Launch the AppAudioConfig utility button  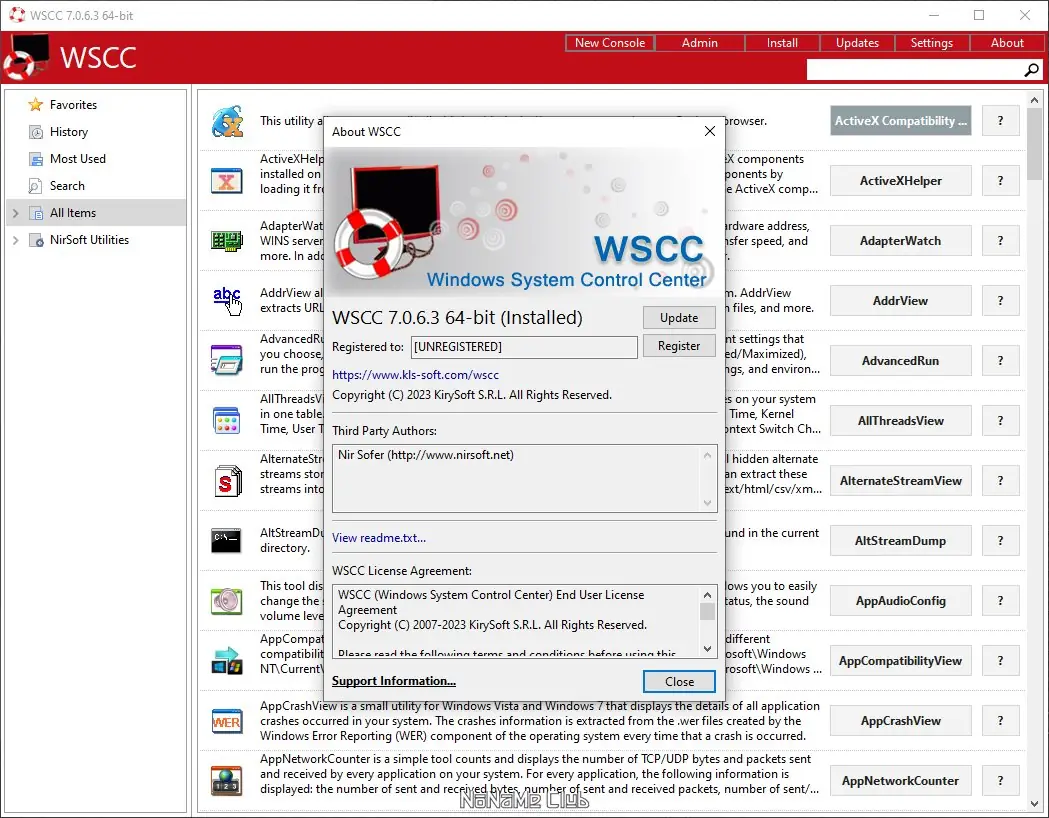900,601
